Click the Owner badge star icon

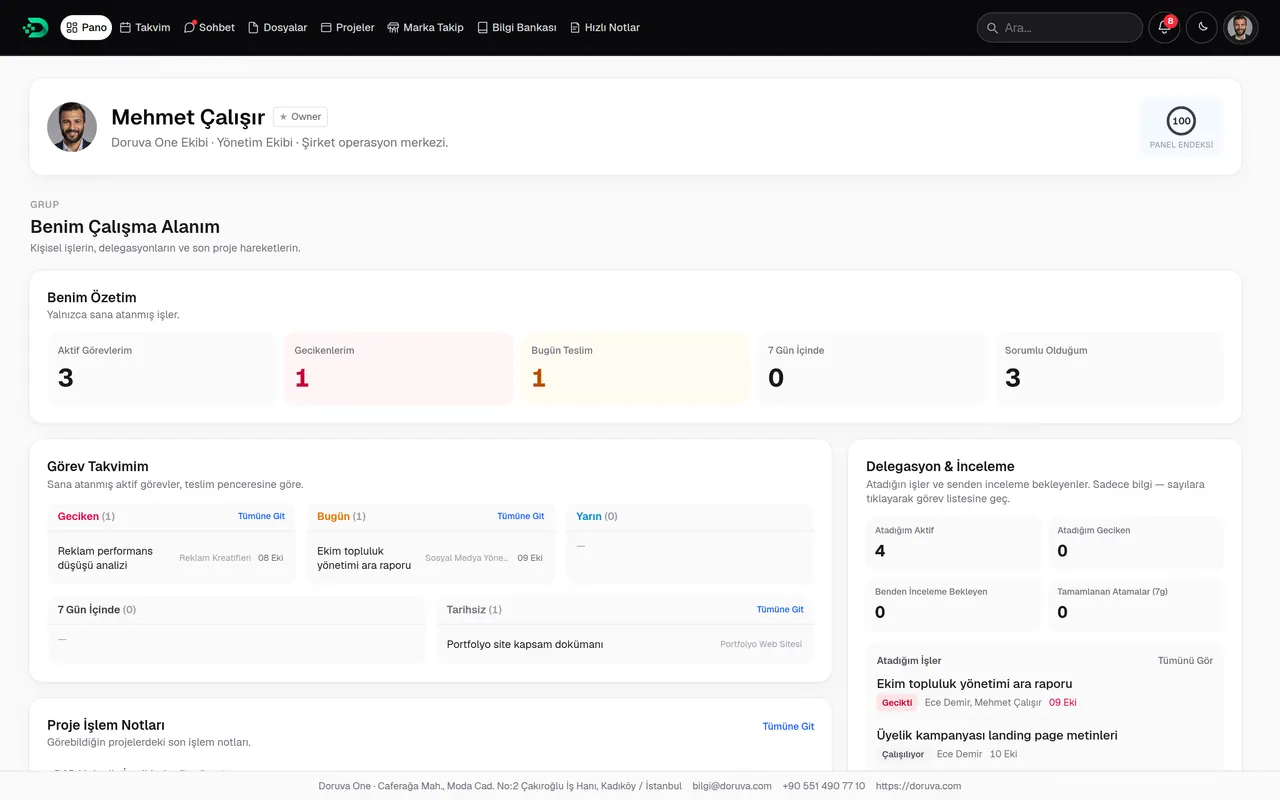tap(284, 117)
